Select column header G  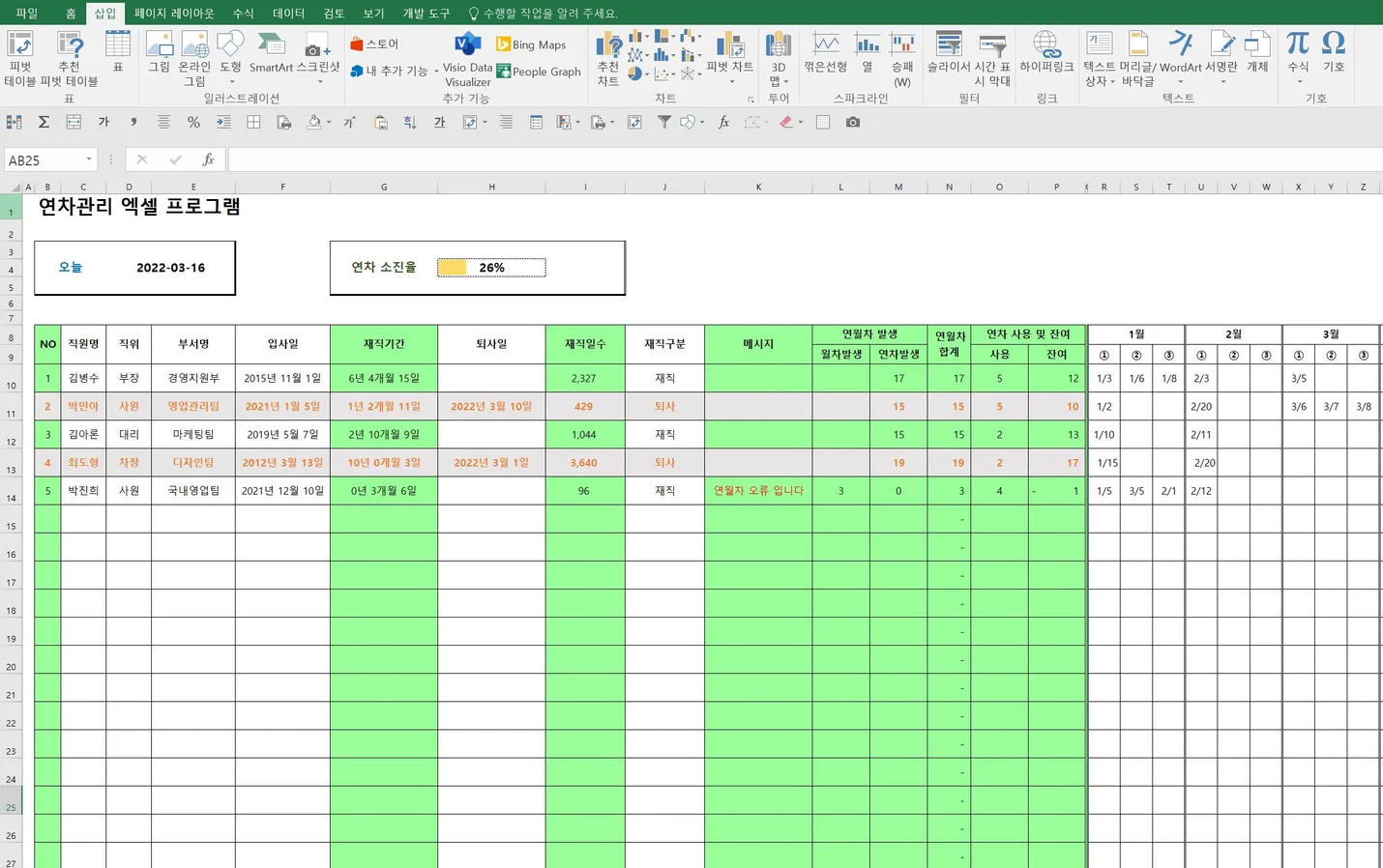(x=384, y=187)
